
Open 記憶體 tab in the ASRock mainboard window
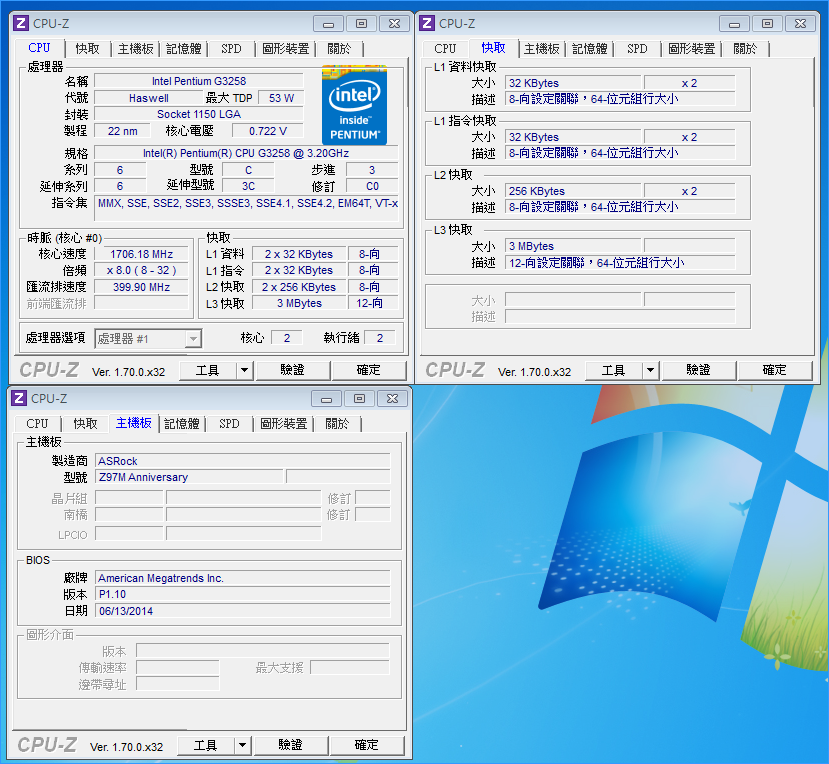coord(181,424)
